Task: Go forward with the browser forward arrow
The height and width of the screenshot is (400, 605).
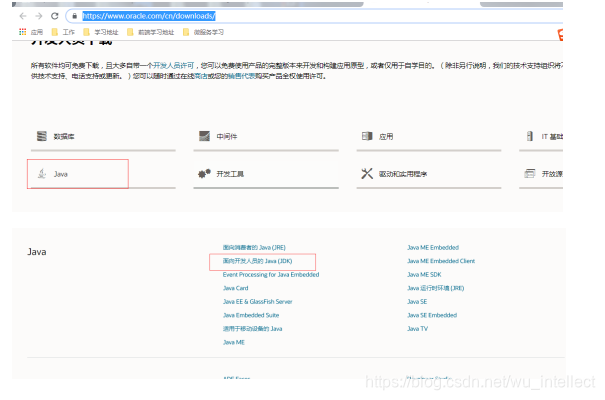Action: pos(39,16)
